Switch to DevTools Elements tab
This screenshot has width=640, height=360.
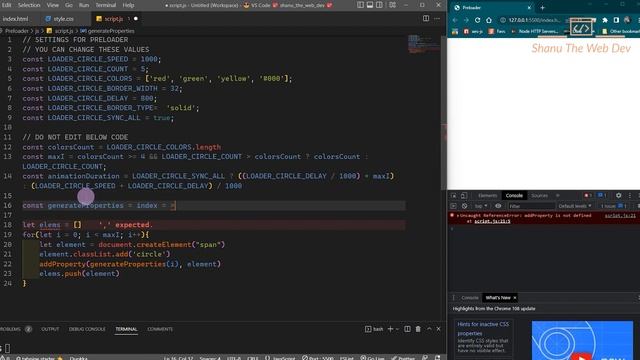point(487,196)
